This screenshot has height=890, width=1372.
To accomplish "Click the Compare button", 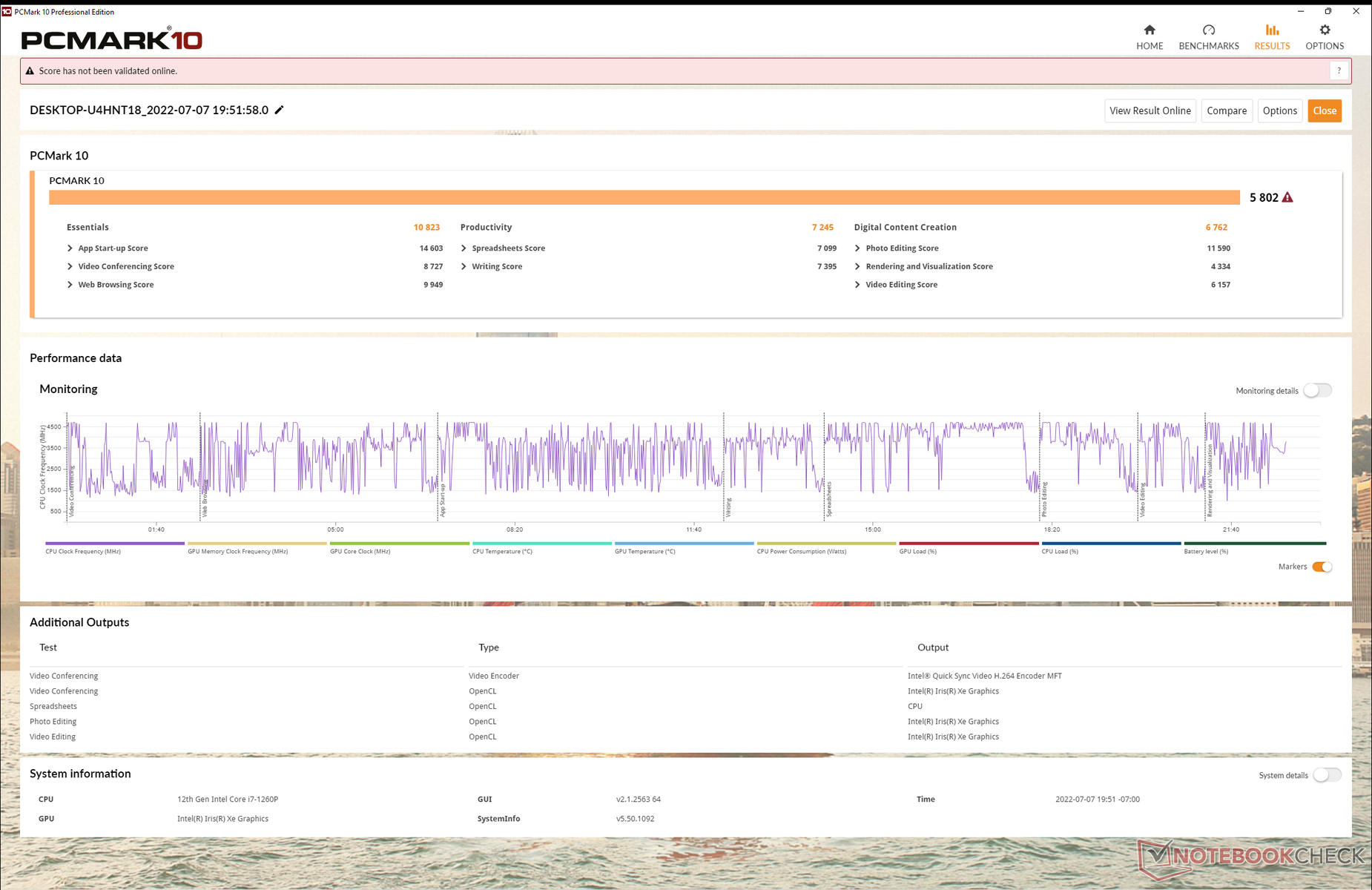I will (x=1227, y=111).
